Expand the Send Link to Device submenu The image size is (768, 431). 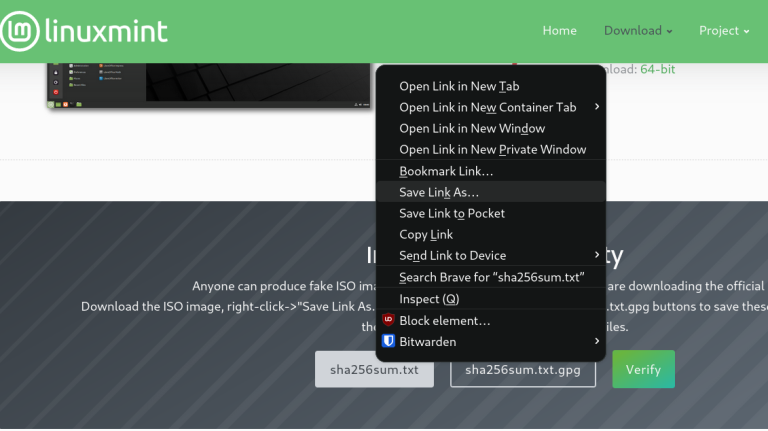(597, 255)
